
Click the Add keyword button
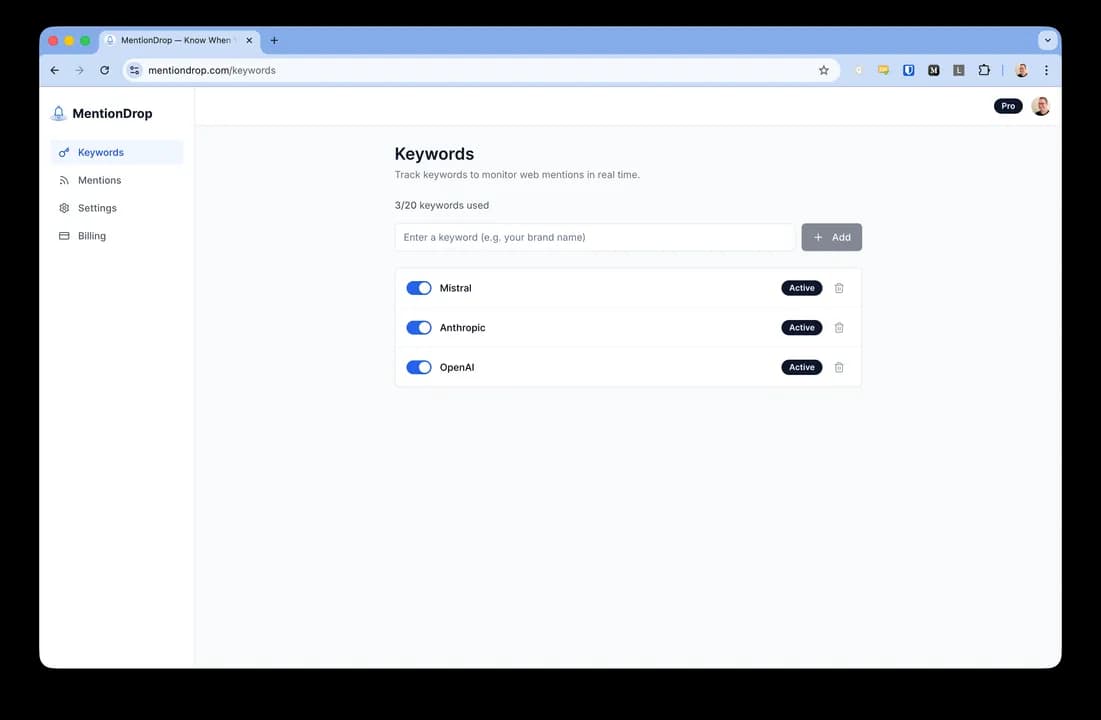coord(831,237)
